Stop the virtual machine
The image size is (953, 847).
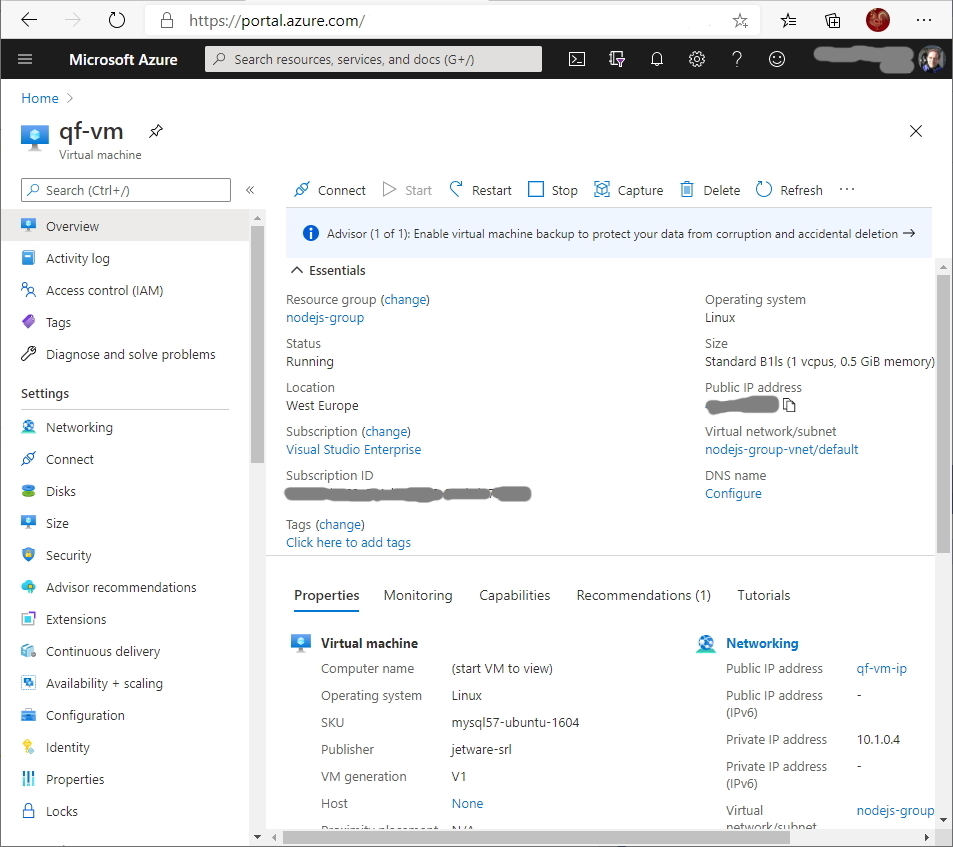[x=553, y=190]
